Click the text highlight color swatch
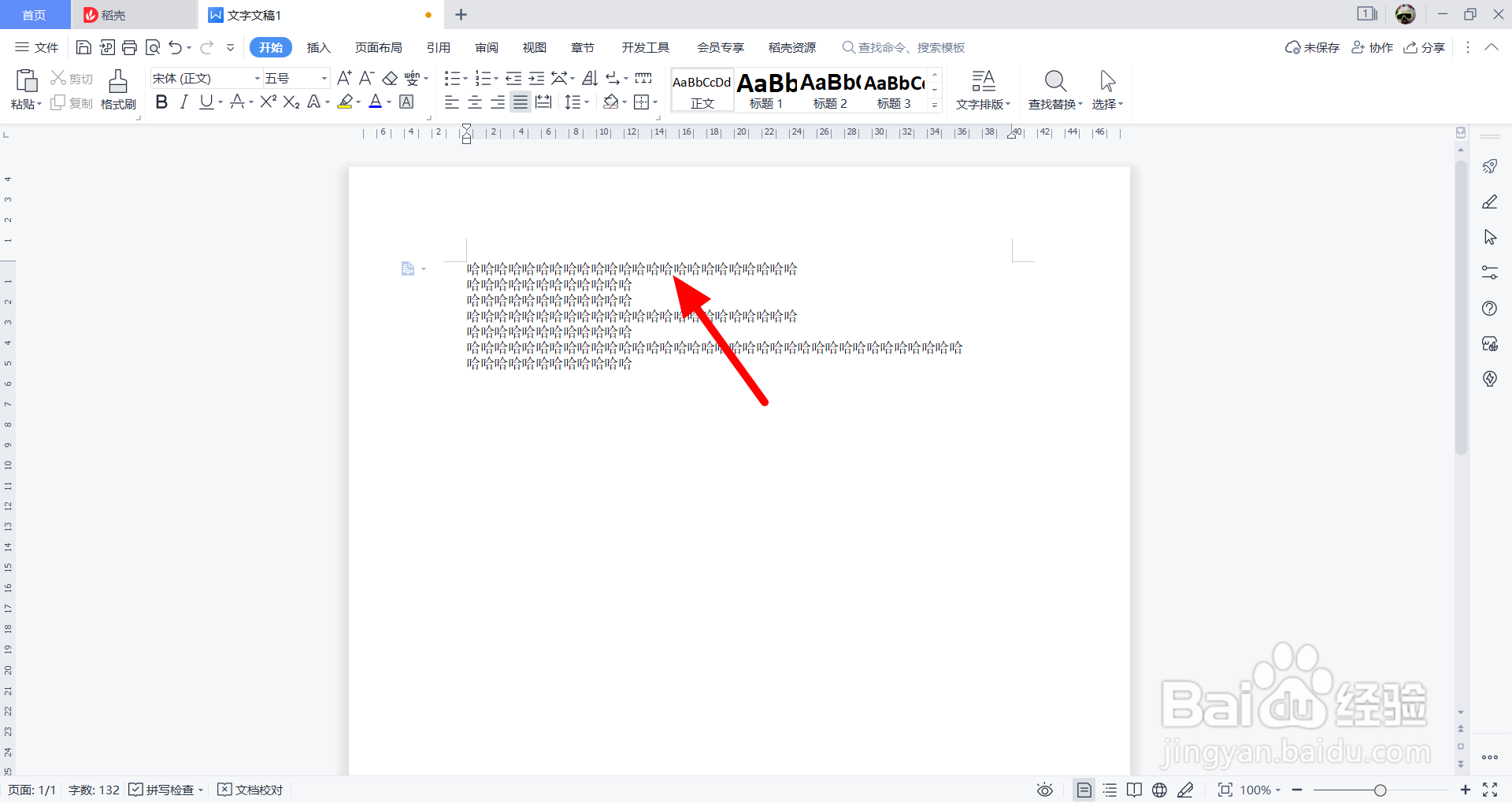 click(x=345, y=102)
